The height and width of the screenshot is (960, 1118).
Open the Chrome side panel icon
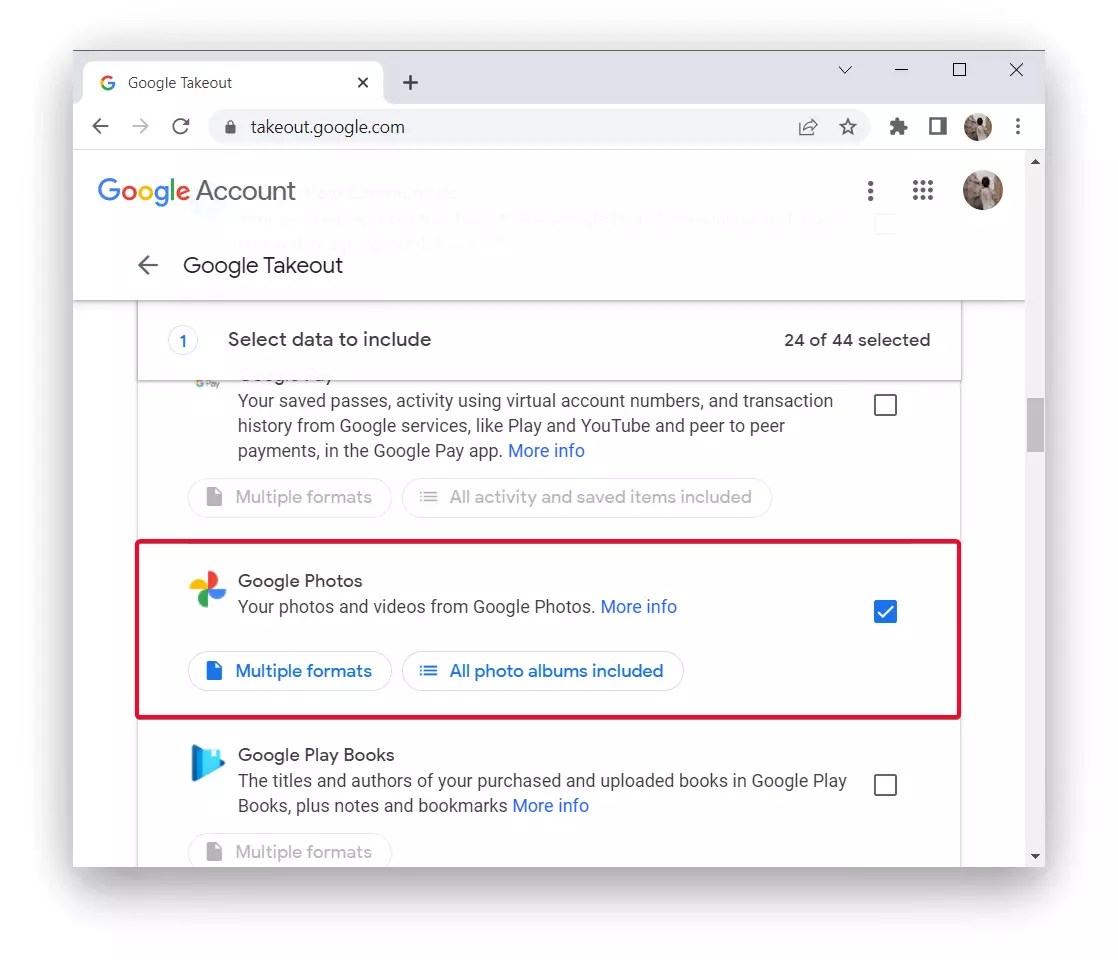pos(937,126)
